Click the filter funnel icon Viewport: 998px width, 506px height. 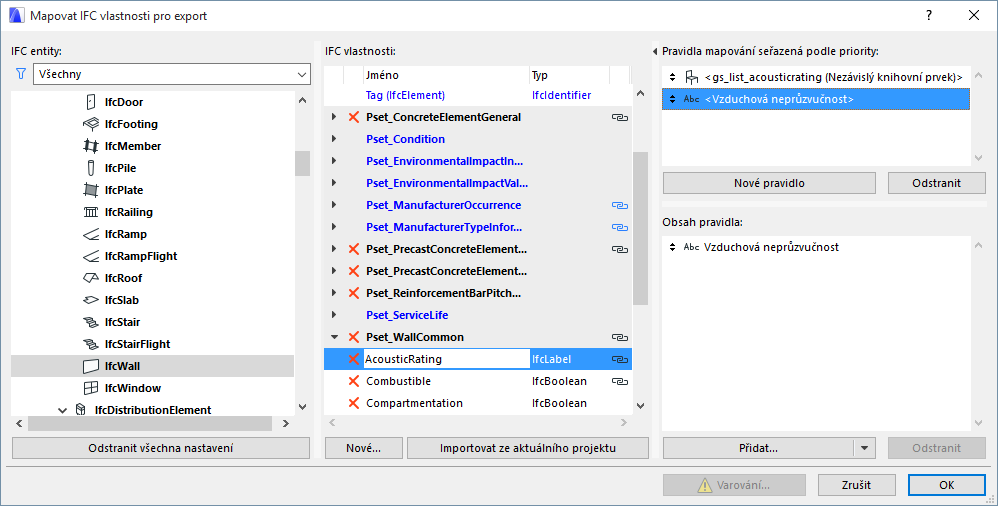click(20, 74)
